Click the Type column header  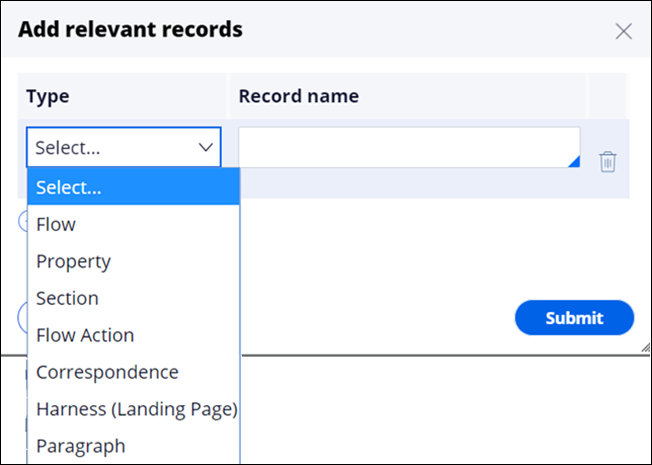[x=48, y=96]
